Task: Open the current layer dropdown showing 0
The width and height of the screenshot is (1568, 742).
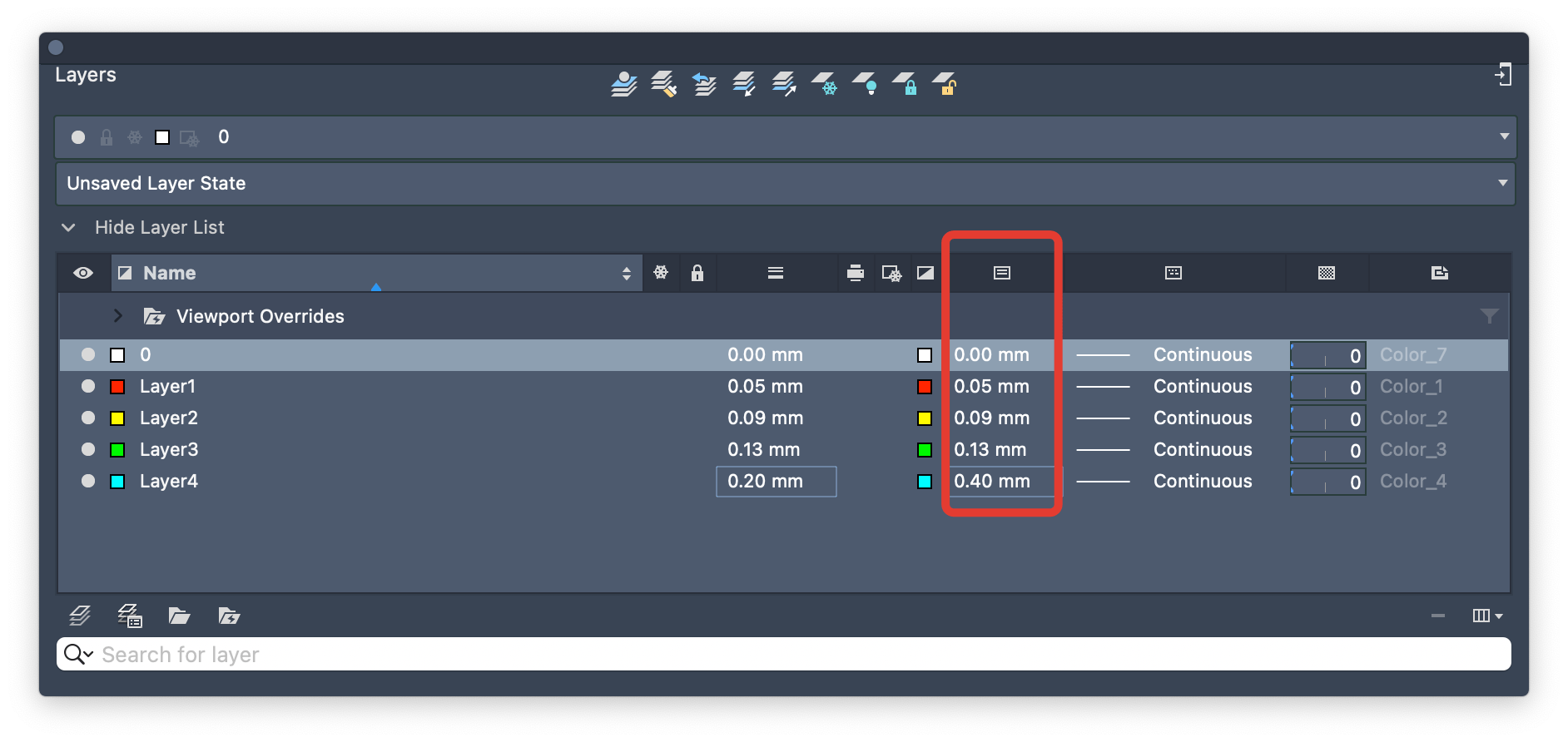Action: click(x=786, y=137)
